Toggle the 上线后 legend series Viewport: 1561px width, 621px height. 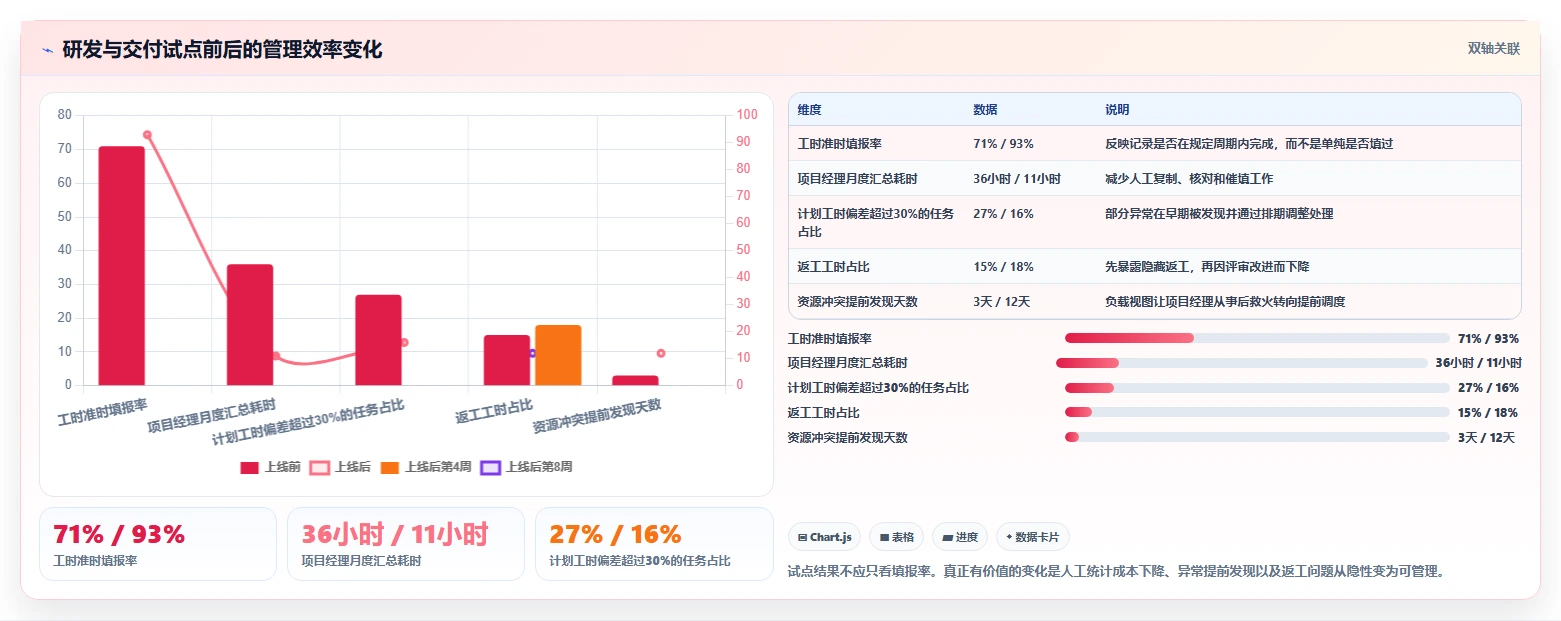[341, 467]
